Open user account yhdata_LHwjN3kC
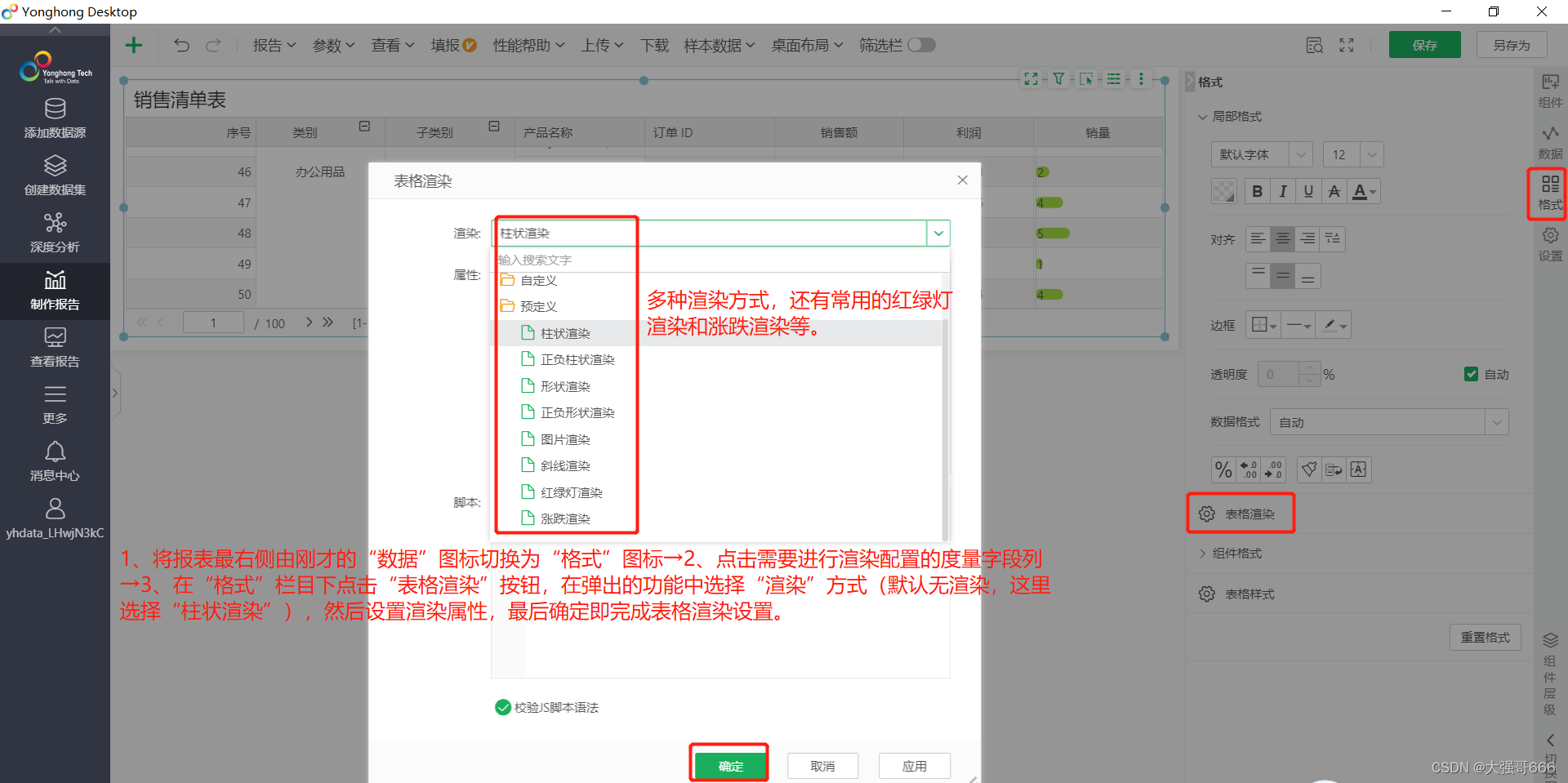This screenshot has width=1568, height=783. [x=55, y=518]
